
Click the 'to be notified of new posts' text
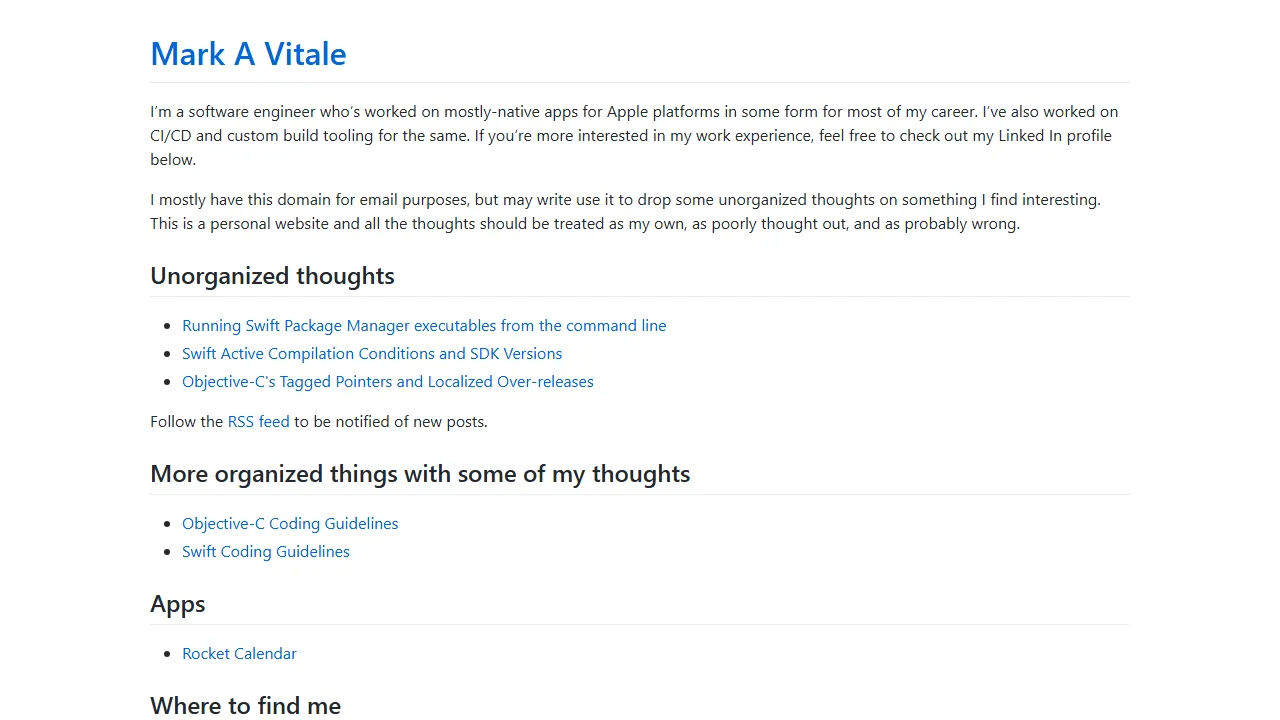point(390,422)
